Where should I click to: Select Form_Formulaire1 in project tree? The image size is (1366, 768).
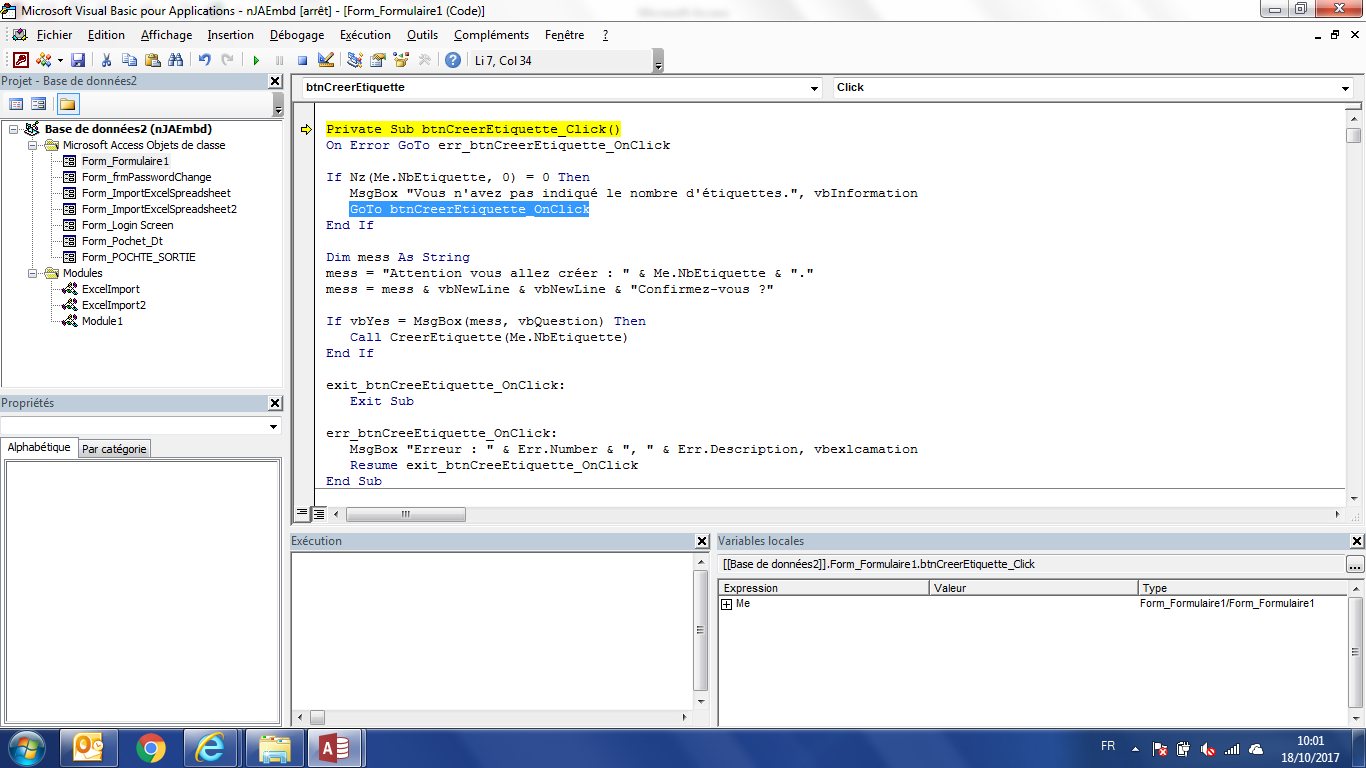(x=125, y=161)
